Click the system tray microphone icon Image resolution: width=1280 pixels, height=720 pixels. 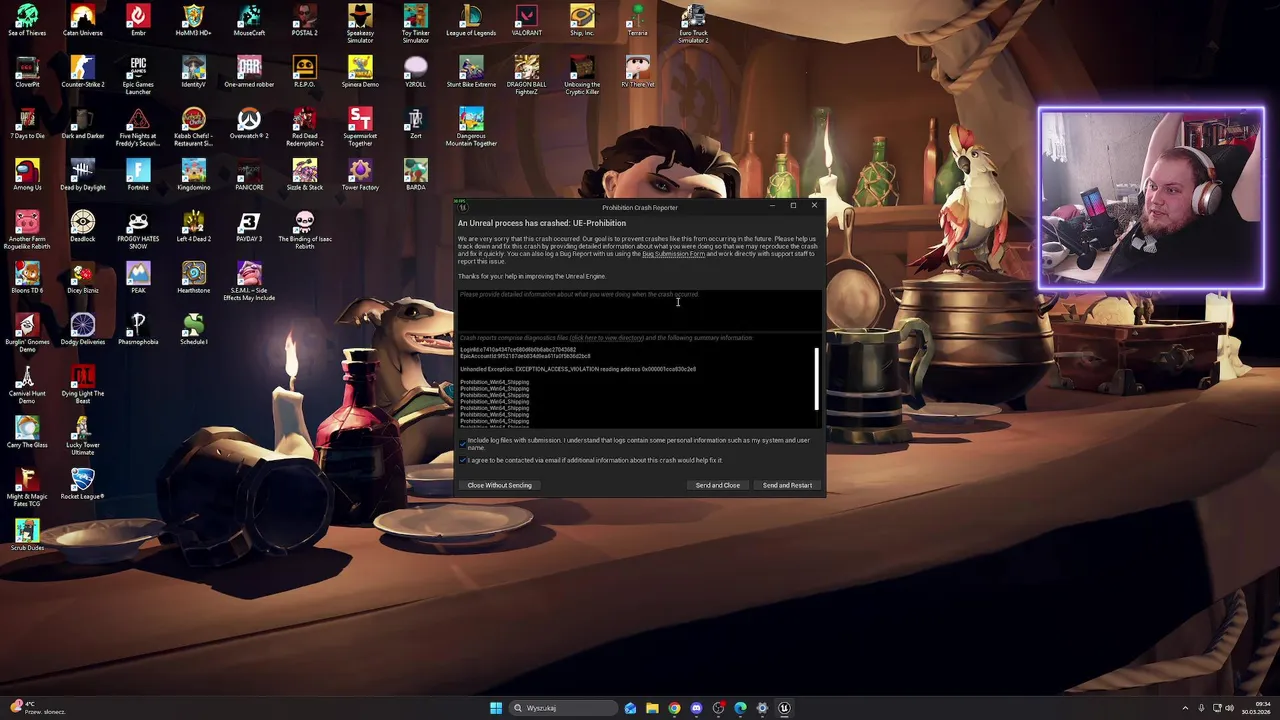[x=1201, y=708]
